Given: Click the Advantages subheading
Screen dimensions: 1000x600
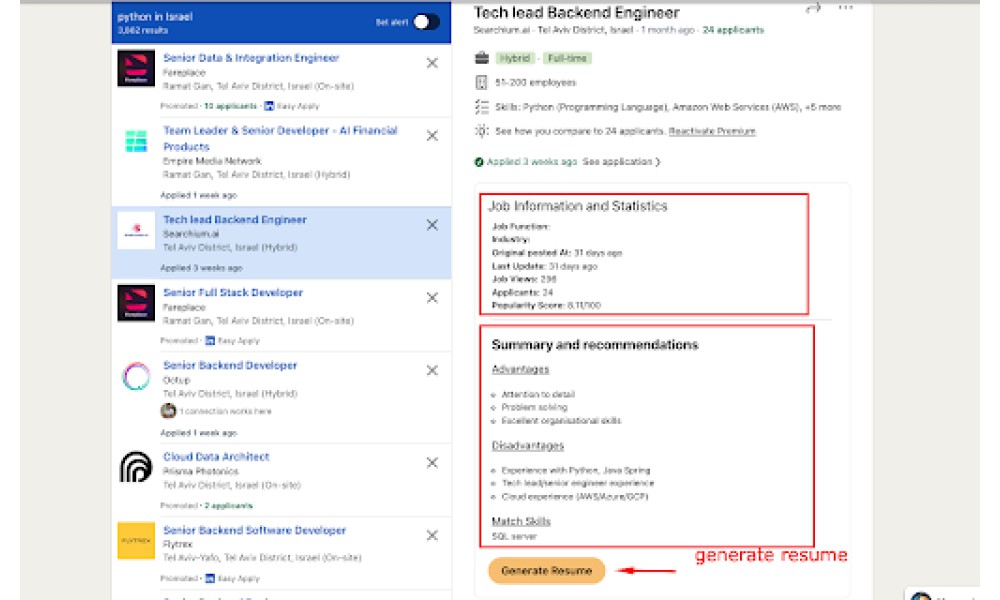Looking at the screenshot, I should pyautogui.click(x=520, y=370).
